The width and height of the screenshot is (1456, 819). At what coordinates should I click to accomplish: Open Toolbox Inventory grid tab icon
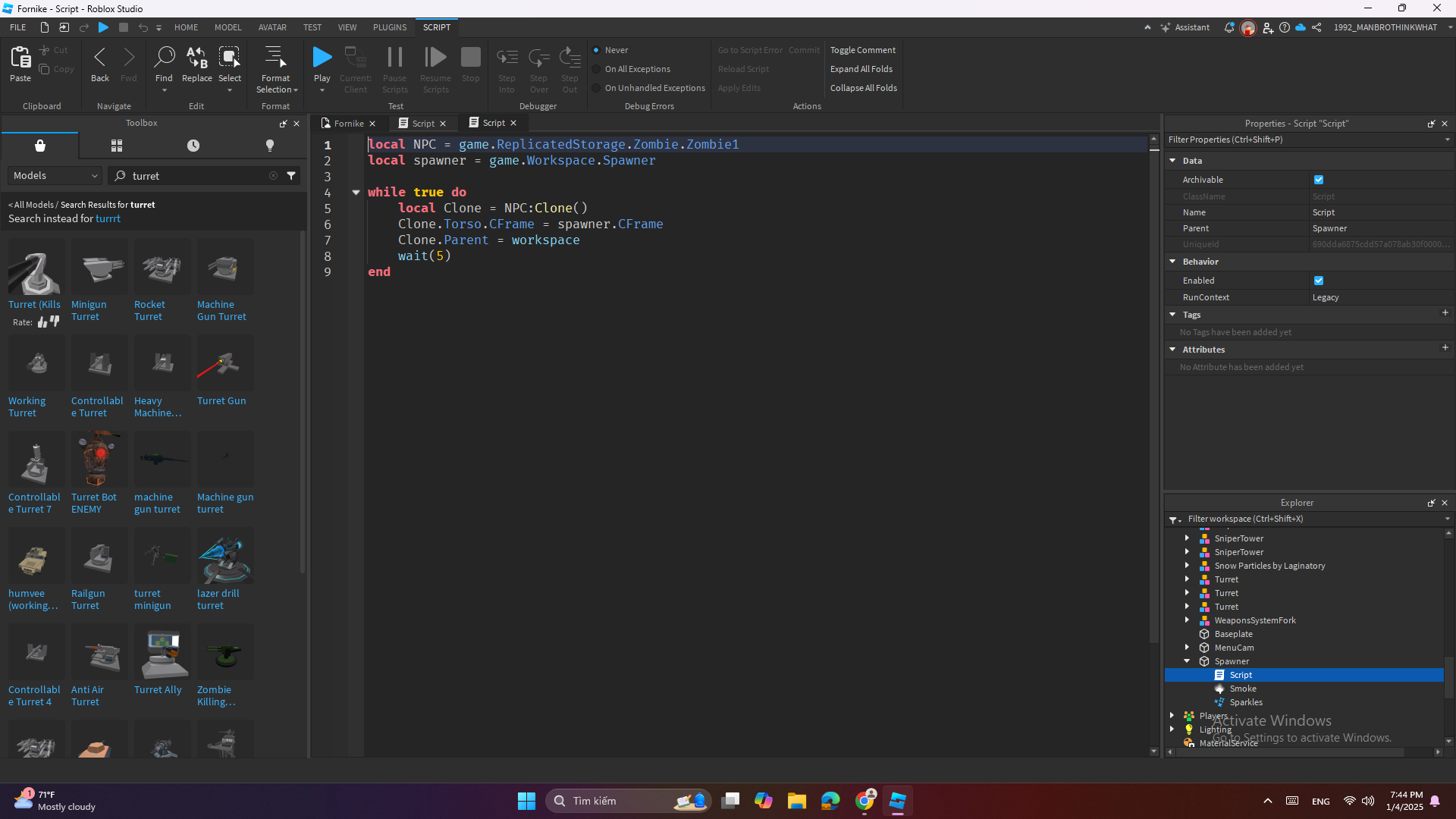(x=117, y=146)
